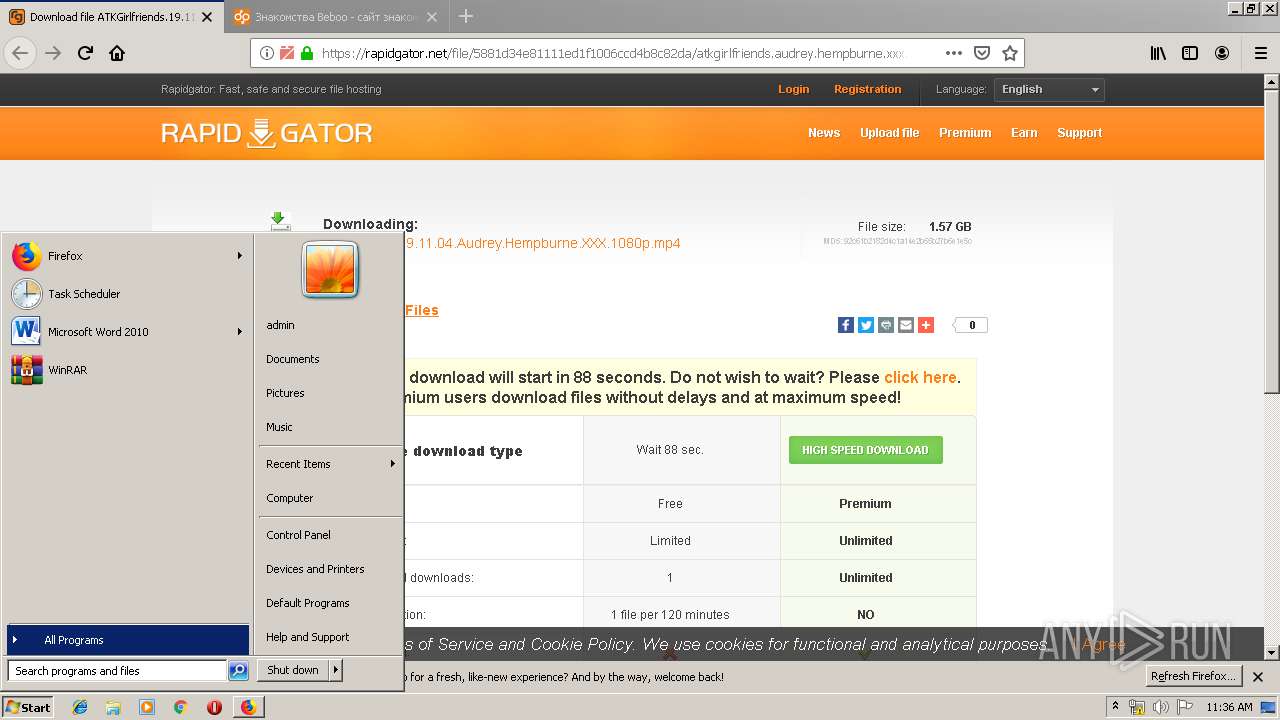The image size is (1280, 720).
Task: Open the Firefox home page
Action: click(x=117, y=53)
